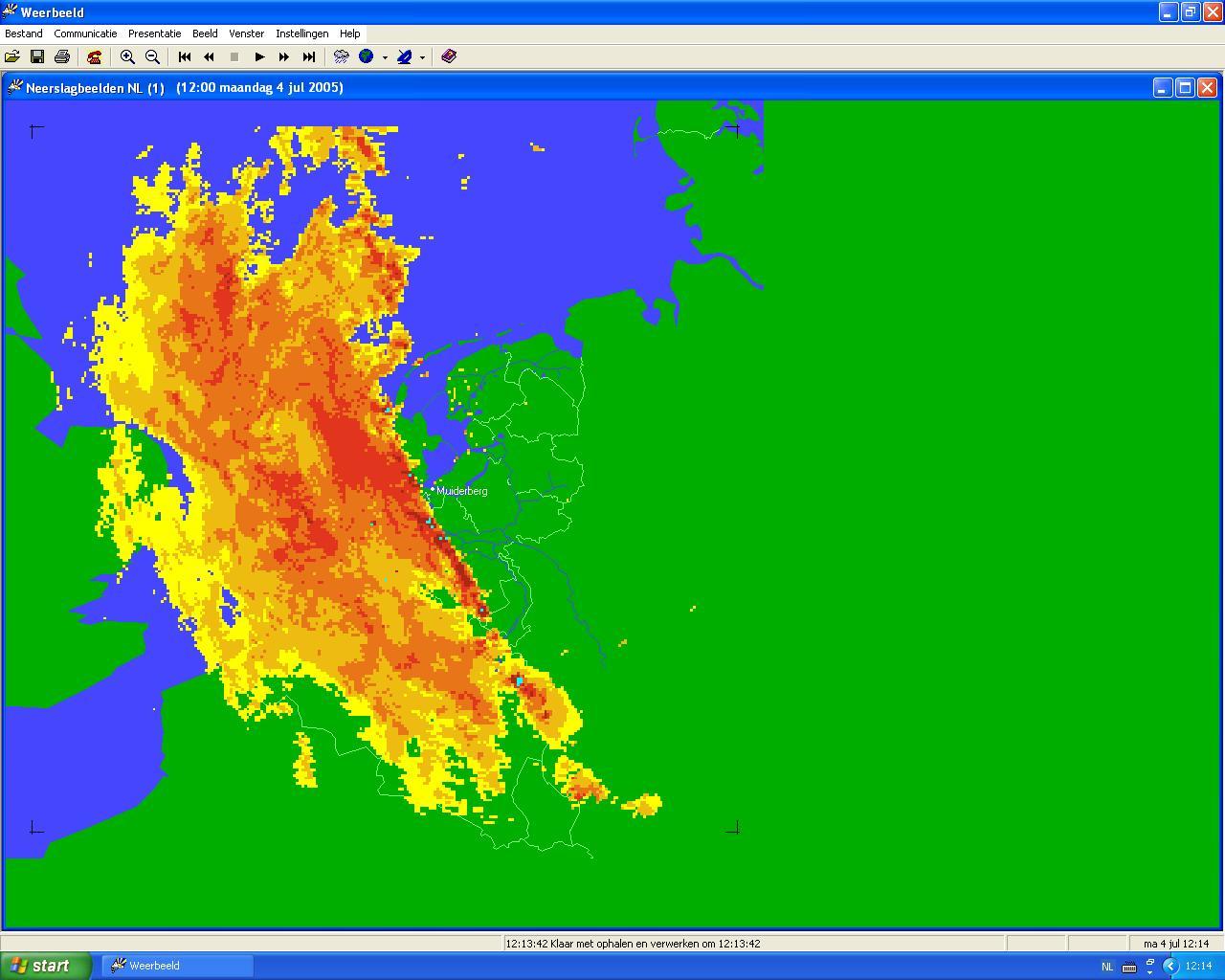The height and width of the screenshot is (980, 1225).
Task: Click the open folder toolbar icon
Action: click(12, 57)
